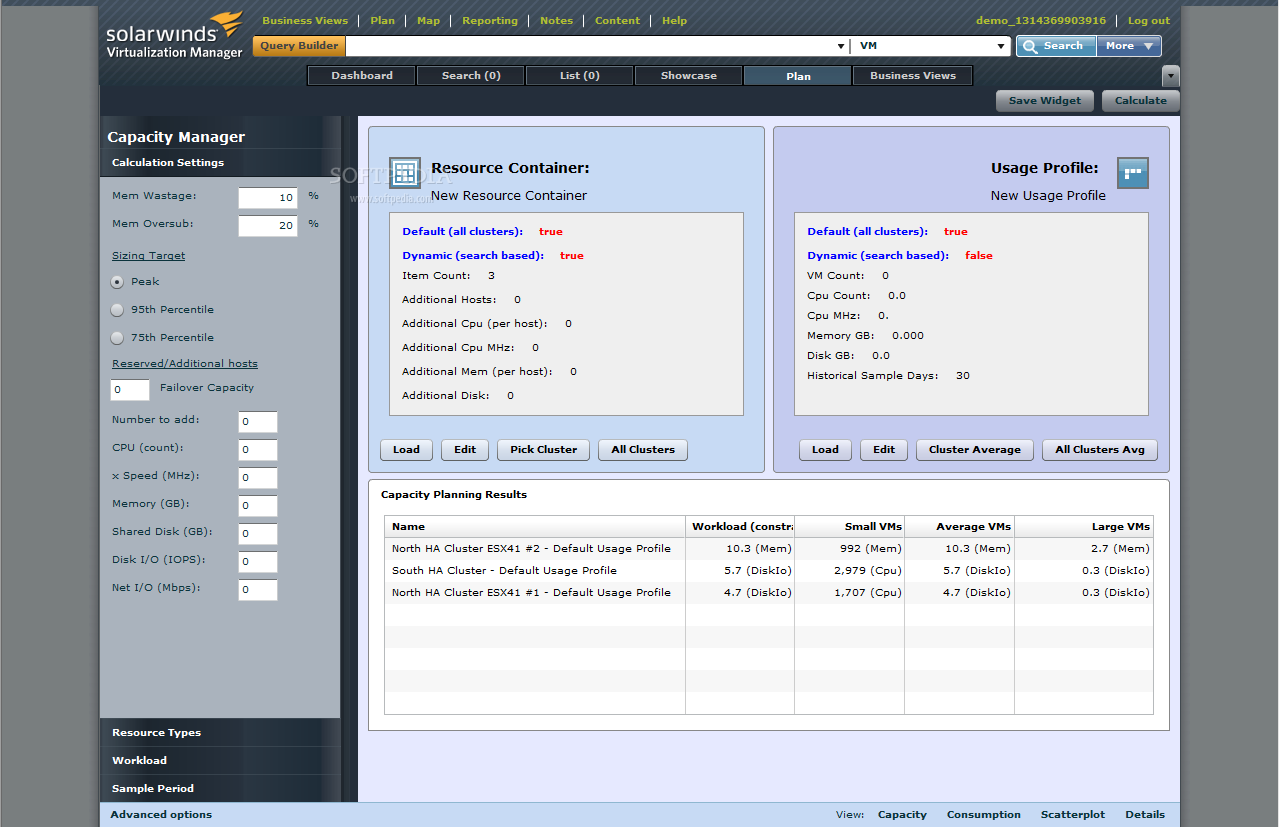
Task: Click the Search magnifier button
Action: pyautogui.click(x=1056, y=46)
